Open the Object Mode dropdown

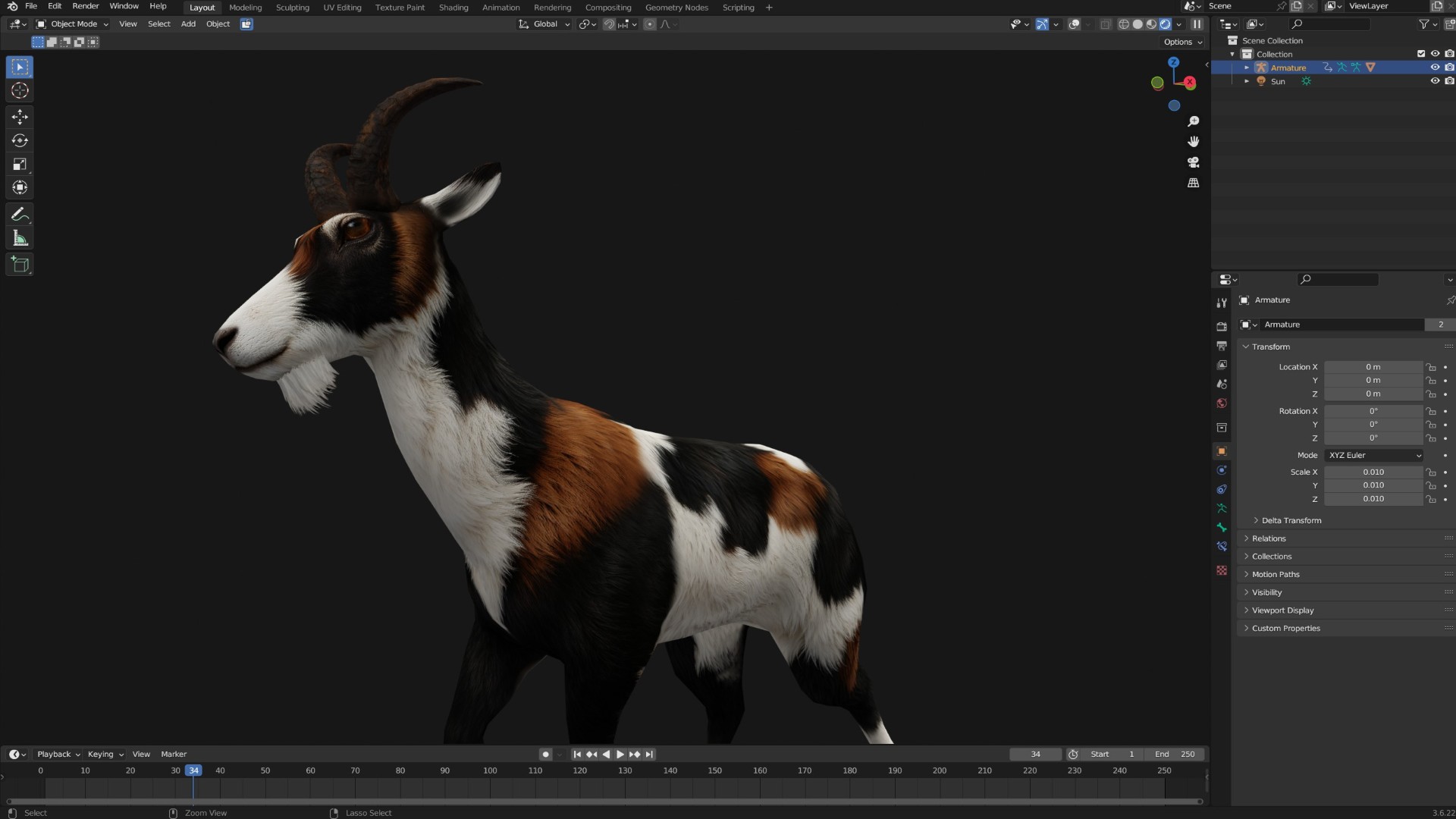[72, 24]
